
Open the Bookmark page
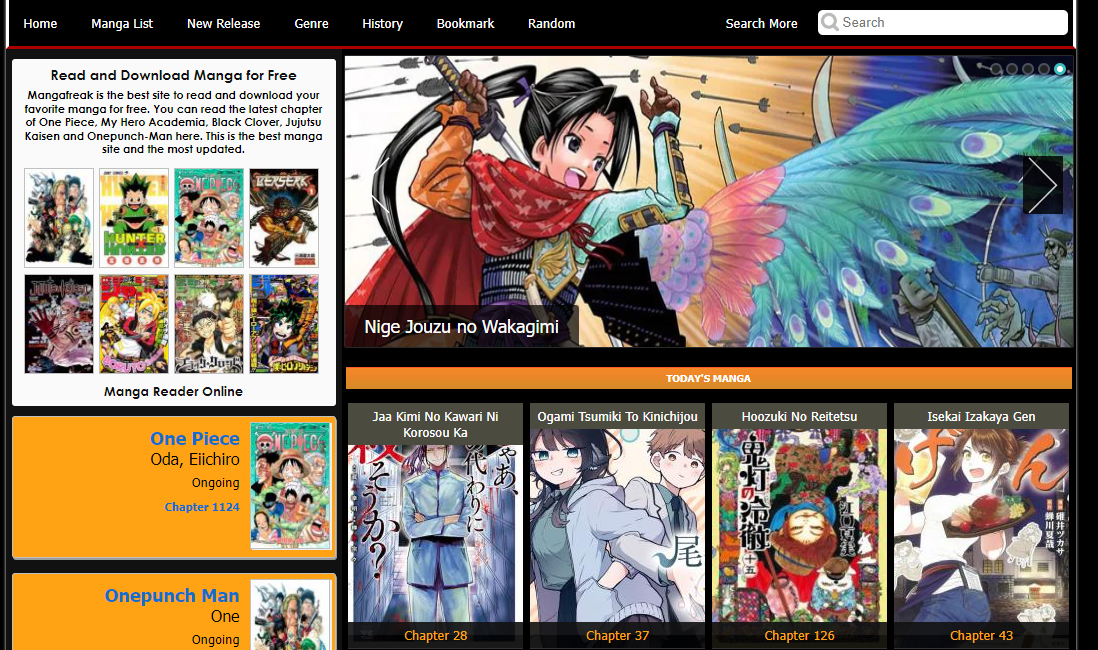coord(465,23)
